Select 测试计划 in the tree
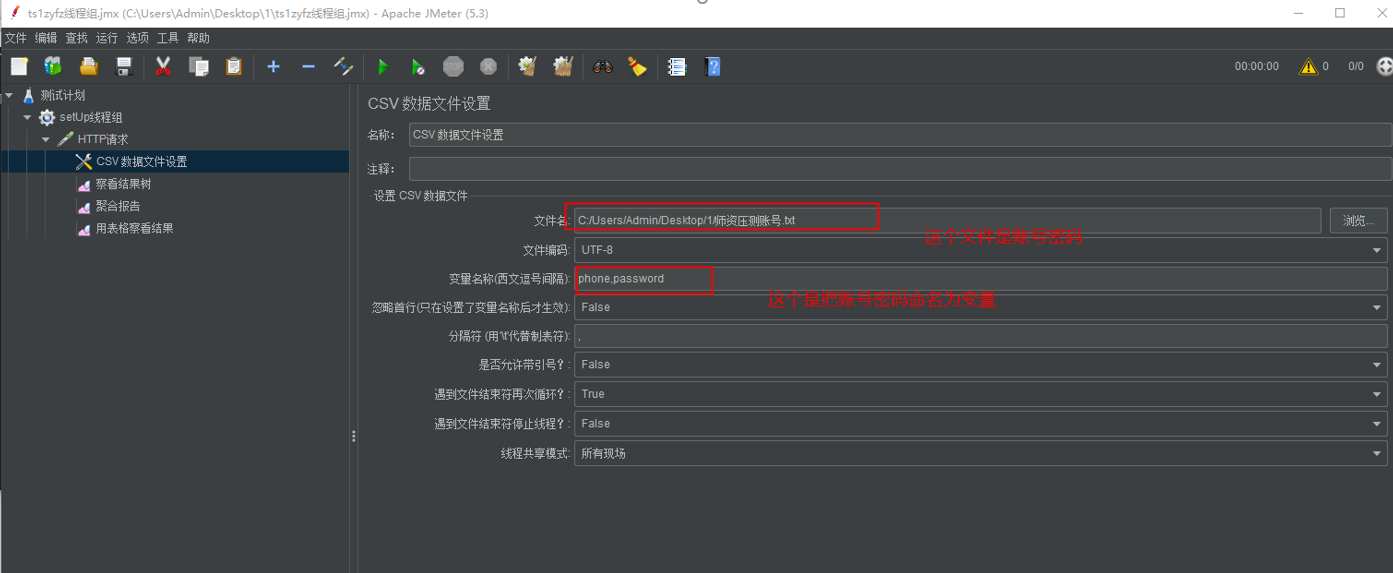Viewport: 1393px width, 573px height. pos(63,95)
